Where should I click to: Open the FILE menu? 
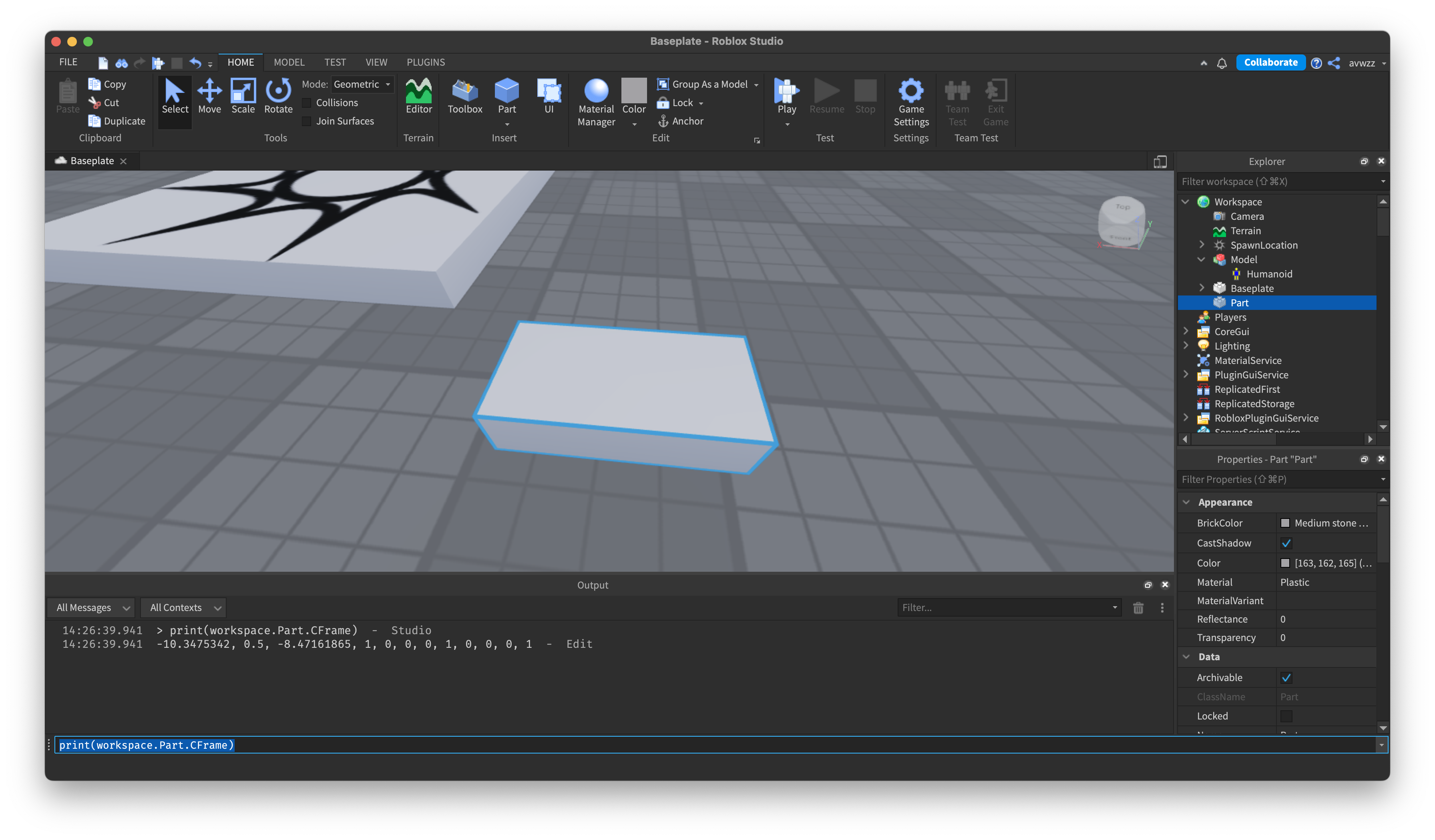(x=68, y=62)
